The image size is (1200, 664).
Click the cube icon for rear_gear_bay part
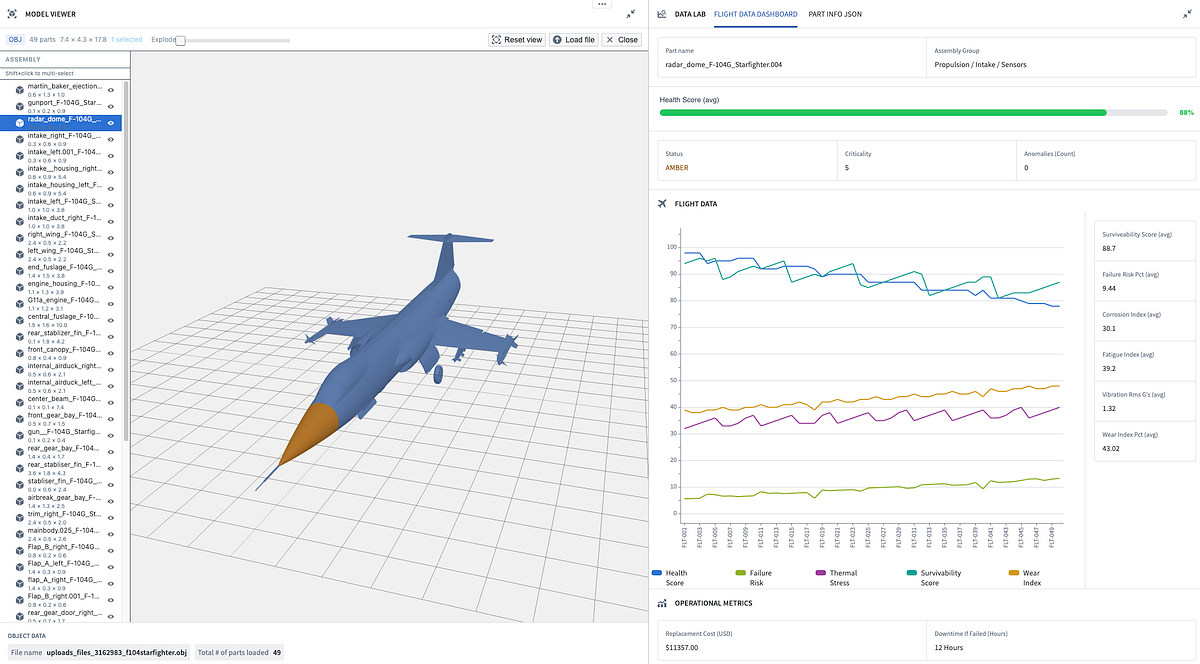[x=19, y=452]
